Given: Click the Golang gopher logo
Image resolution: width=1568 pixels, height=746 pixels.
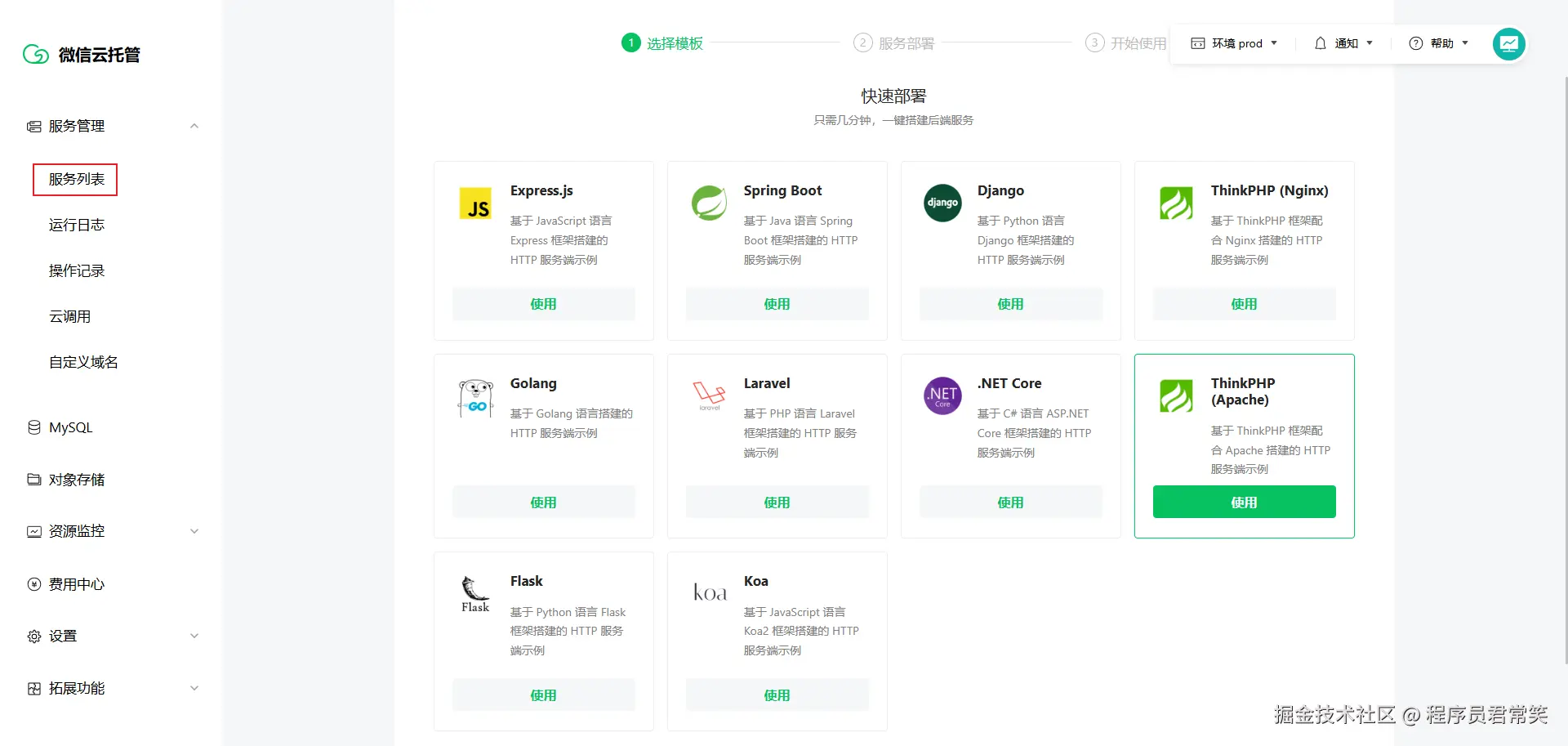Looking at the screenshot, I should coord(475,398).
